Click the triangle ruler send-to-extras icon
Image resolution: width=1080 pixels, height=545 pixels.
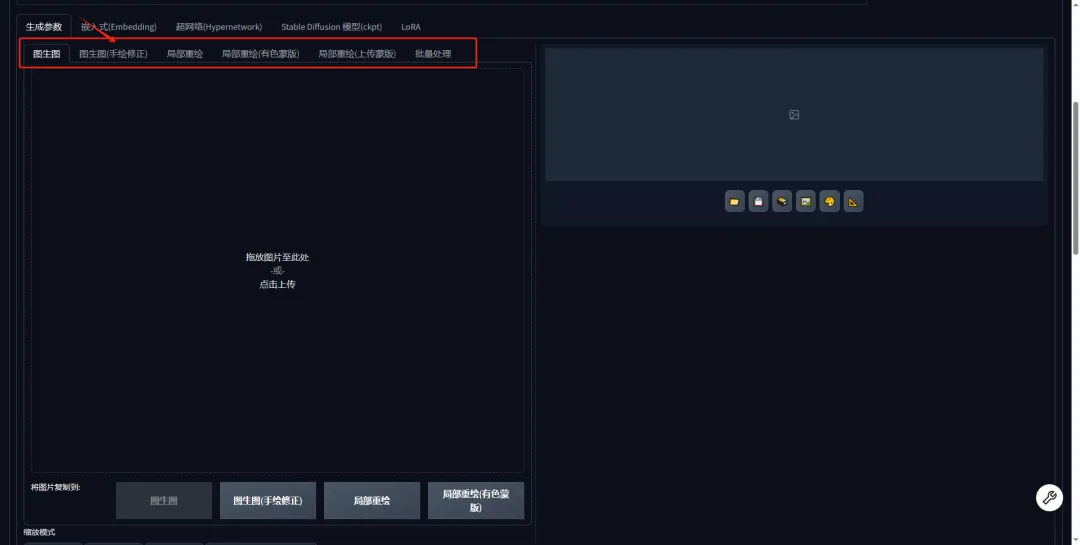853,201
